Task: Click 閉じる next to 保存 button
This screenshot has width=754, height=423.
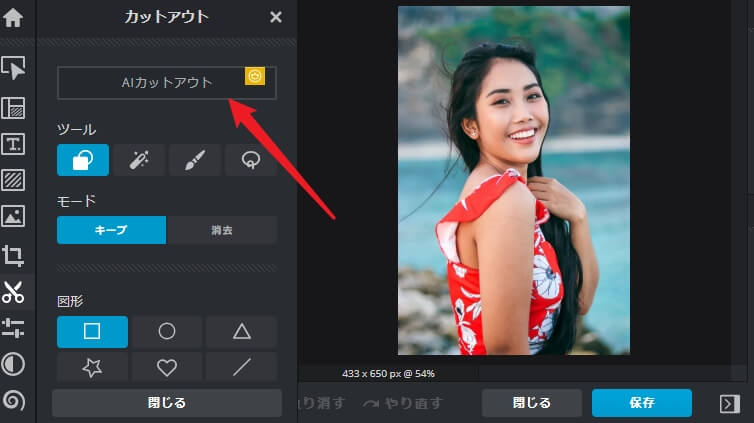Action: (532, 403)
